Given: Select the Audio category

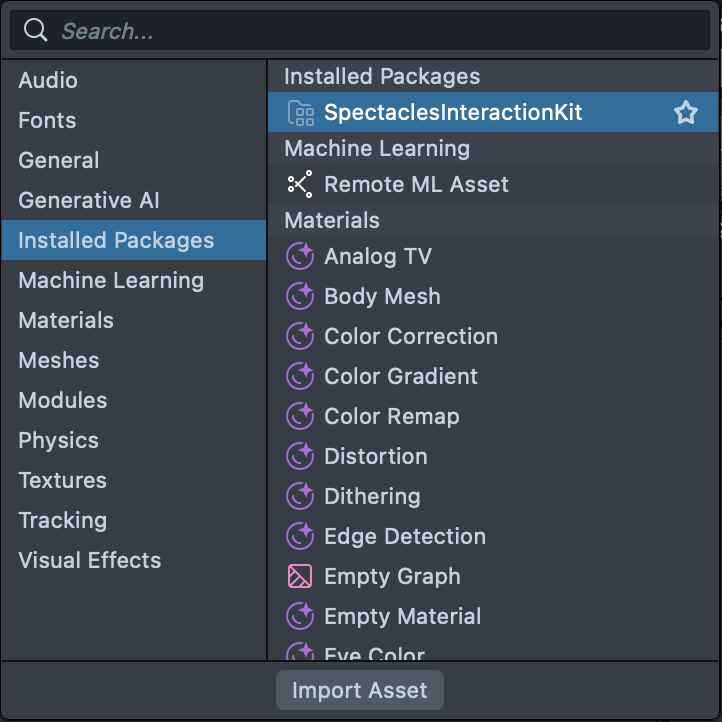Looking at the screenshot, I should (x=48, y=81).
